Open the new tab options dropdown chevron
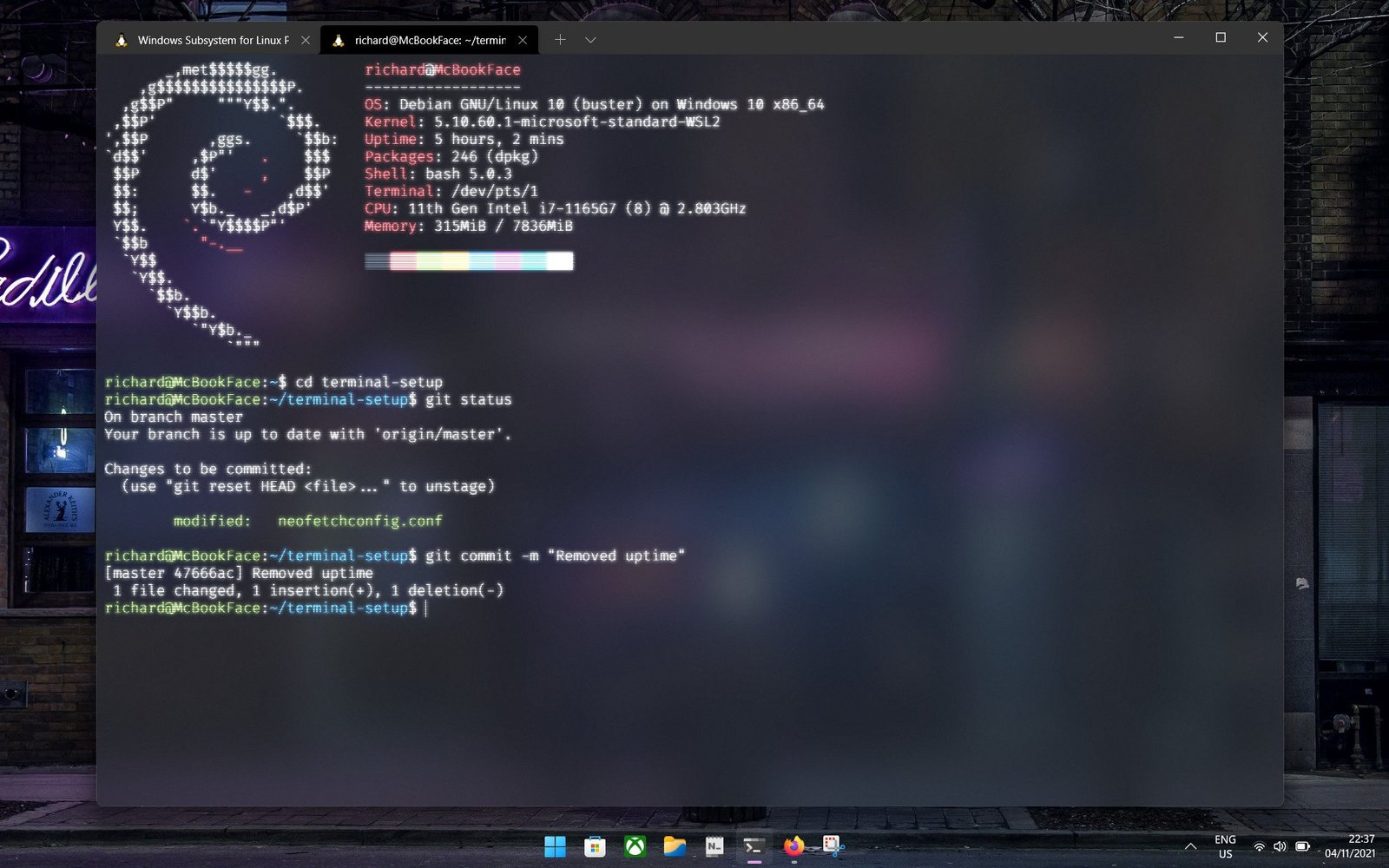The height and width of the screenshot is (868, 1389). (590, 39)
